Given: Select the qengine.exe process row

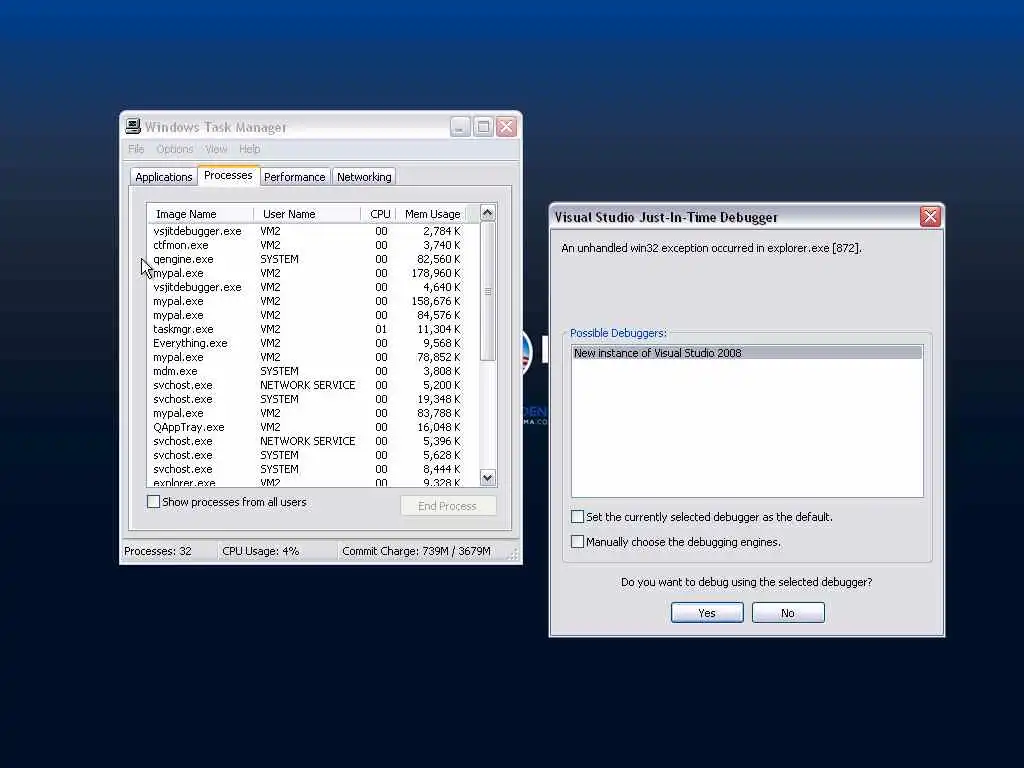Looking at the screenshot, I should coord(307,259).
